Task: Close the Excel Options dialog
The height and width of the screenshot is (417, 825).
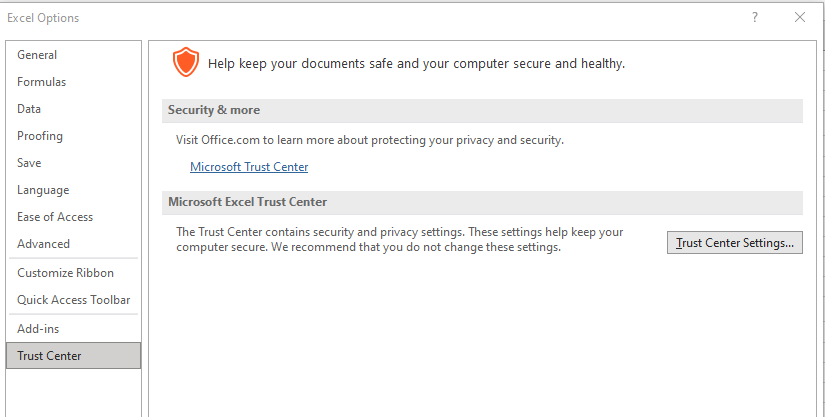Action: tap(799, 17)
